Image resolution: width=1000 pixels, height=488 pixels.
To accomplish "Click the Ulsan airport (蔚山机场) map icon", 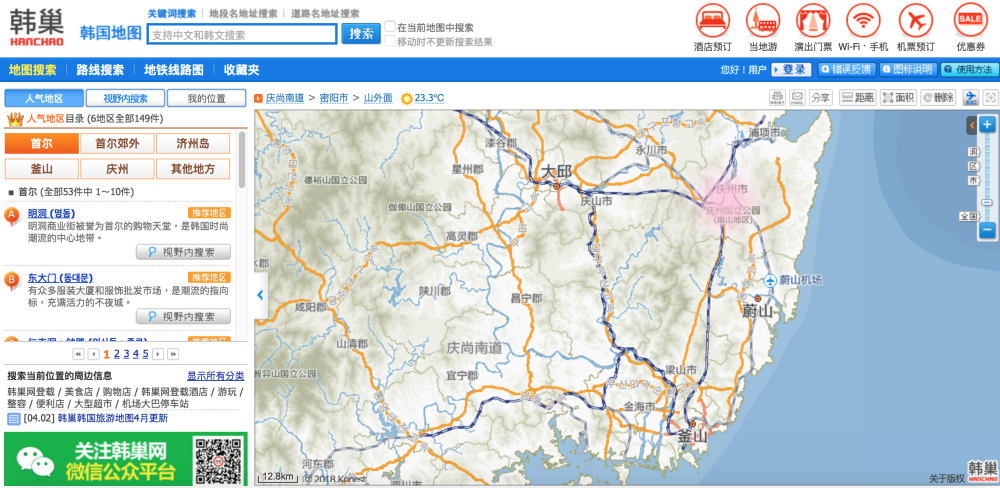I will tap(770, 280).
